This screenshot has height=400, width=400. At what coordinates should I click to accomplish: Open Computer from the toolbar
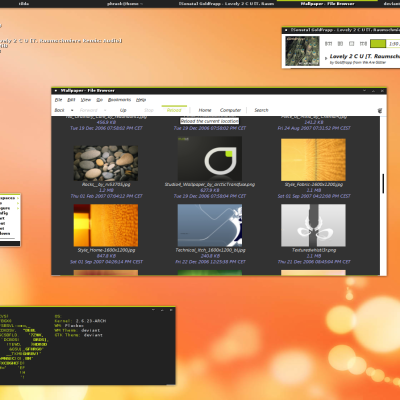tap(230, 110)
